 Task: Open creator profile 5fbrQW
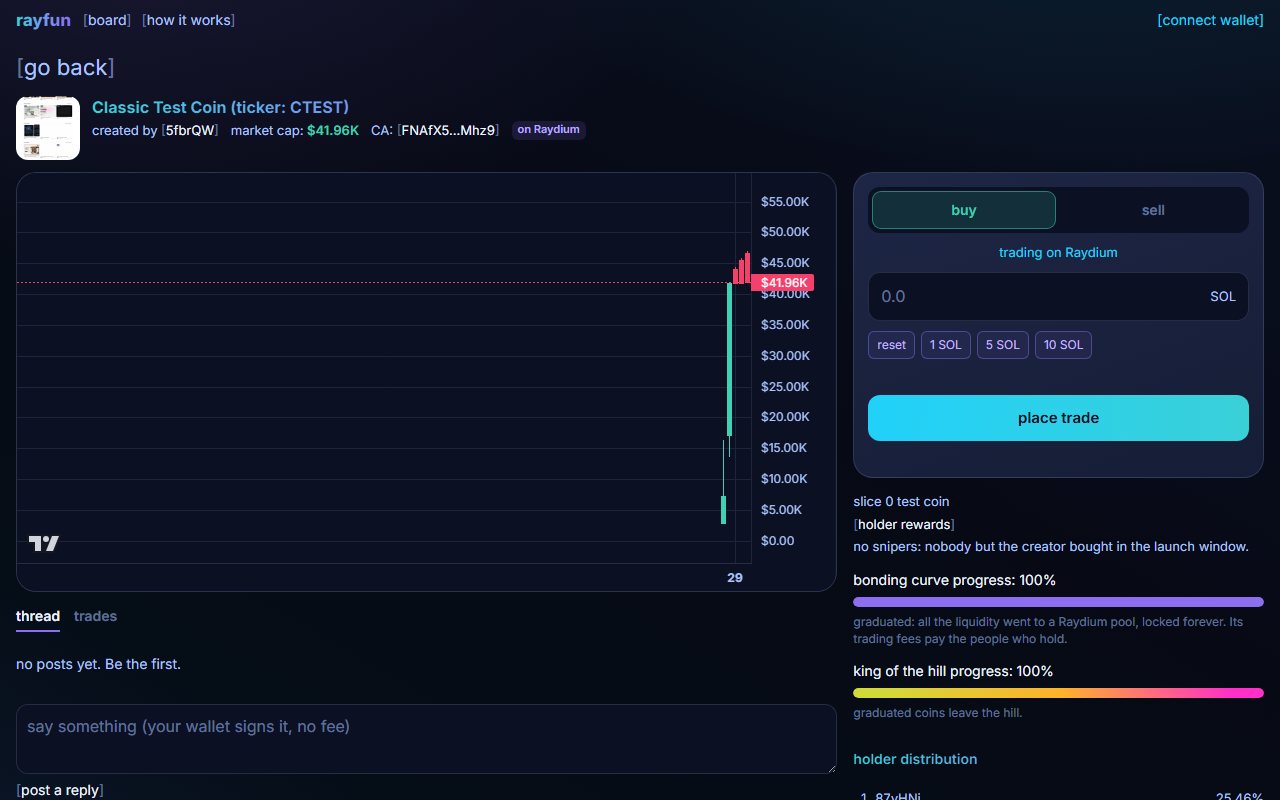(190, 130)
